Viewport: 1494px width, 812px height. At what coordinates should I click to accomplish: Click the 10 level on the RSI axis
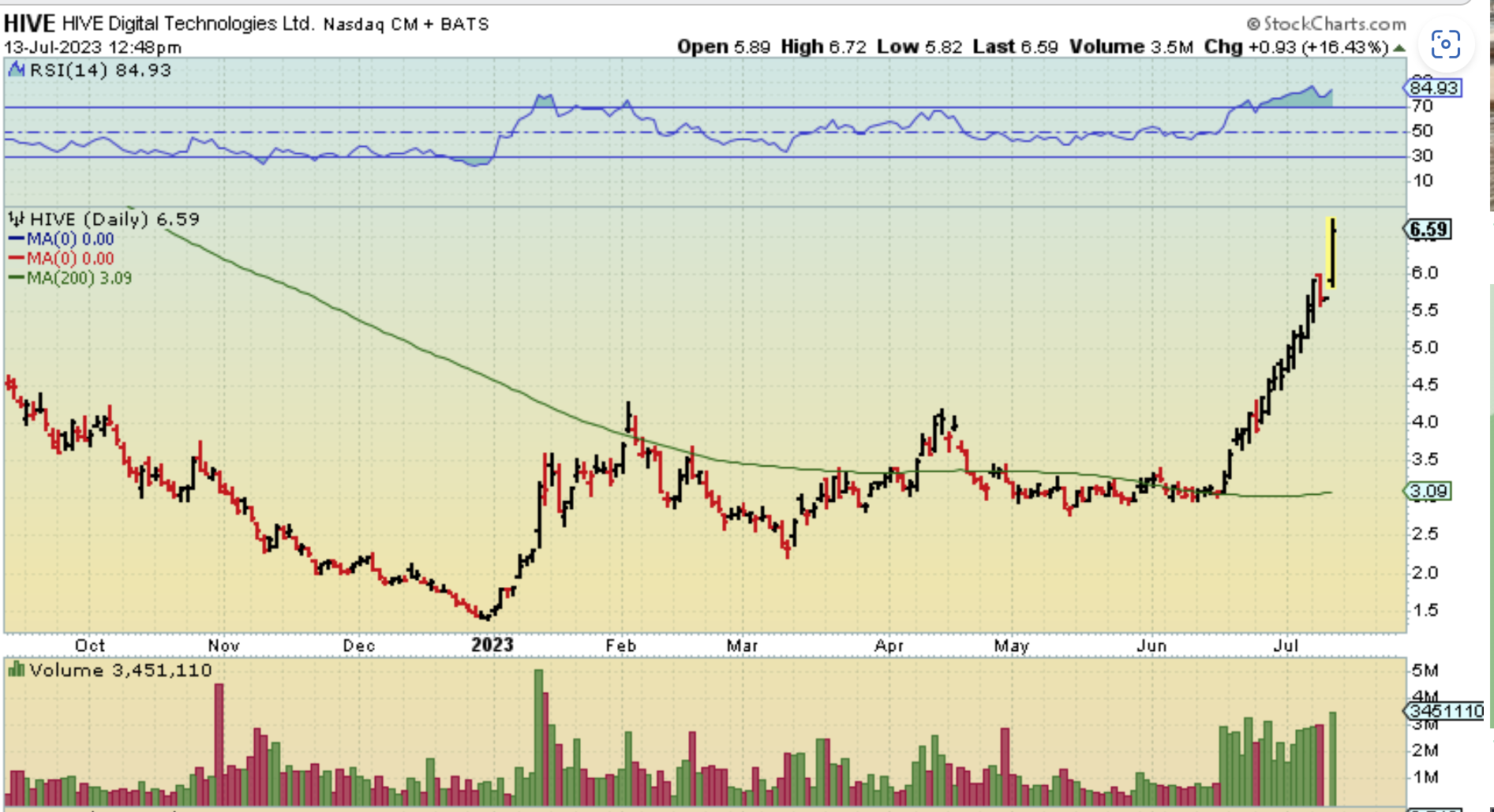(1422, 181)
